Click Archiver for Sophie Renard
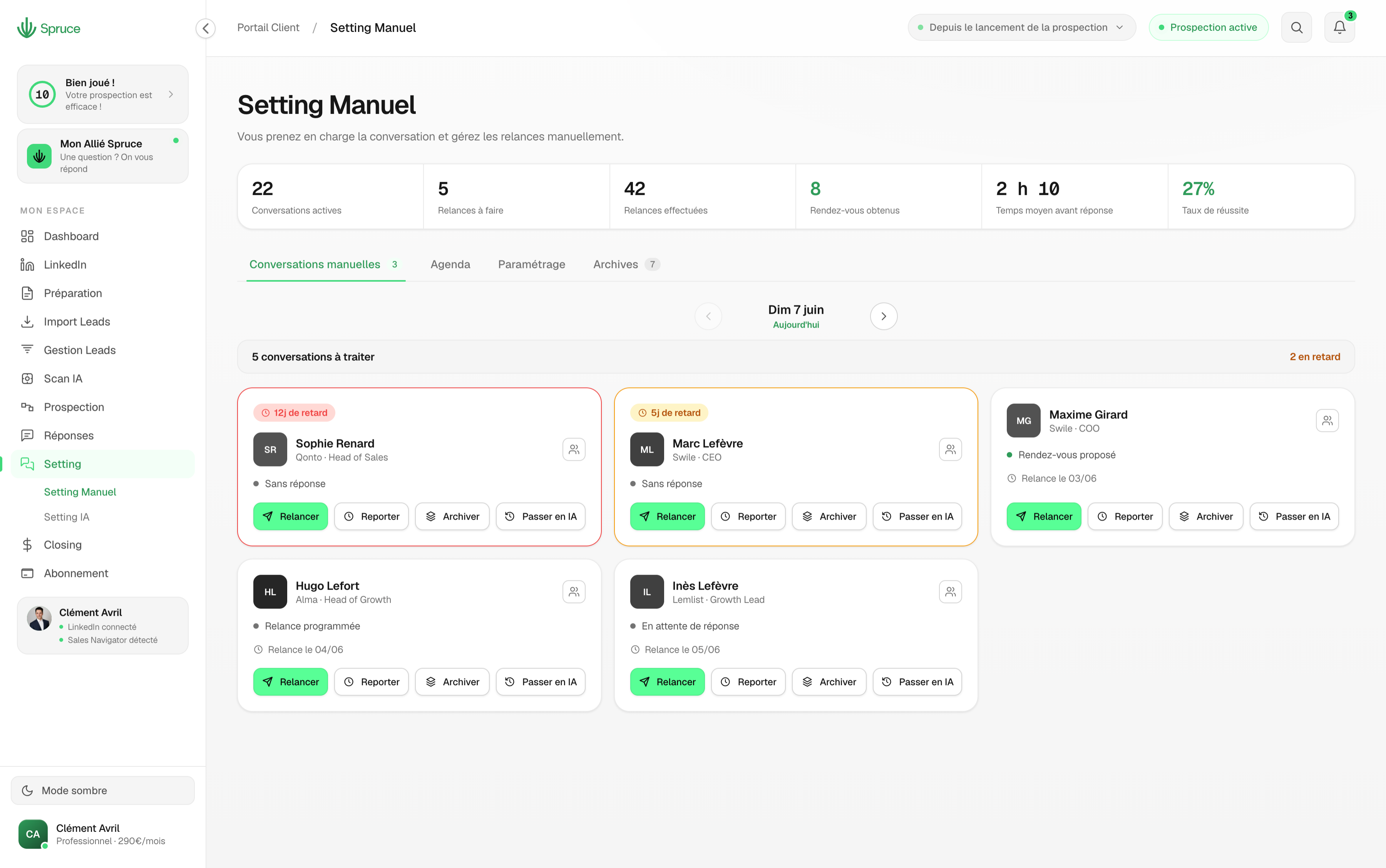Image resolution: width=1386 pixels, height=868 pixels. tap(452, 517)
